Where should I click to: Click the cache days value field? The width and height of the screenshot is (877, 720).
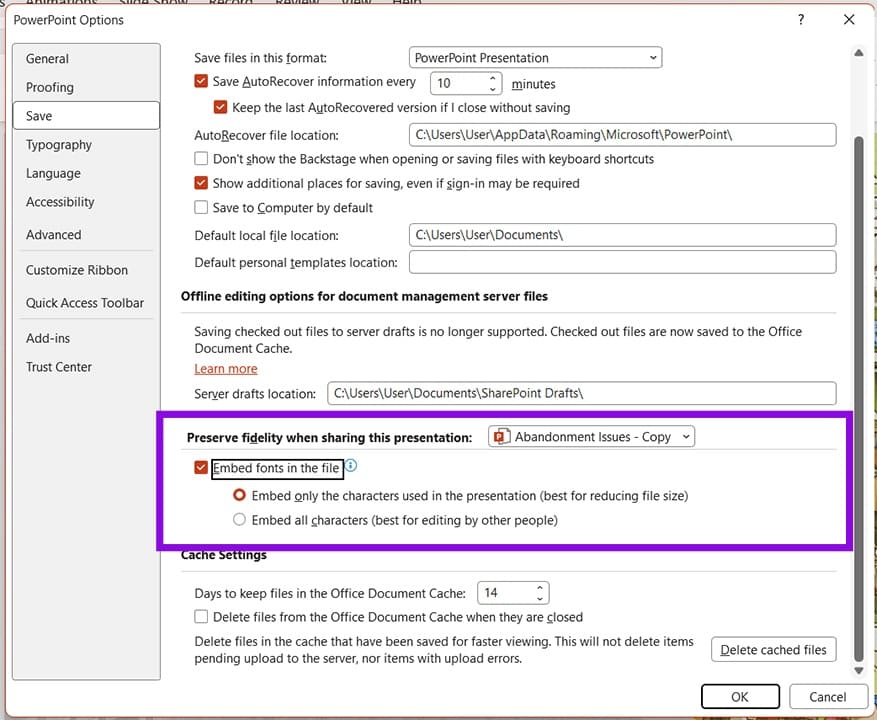(506, 592)
